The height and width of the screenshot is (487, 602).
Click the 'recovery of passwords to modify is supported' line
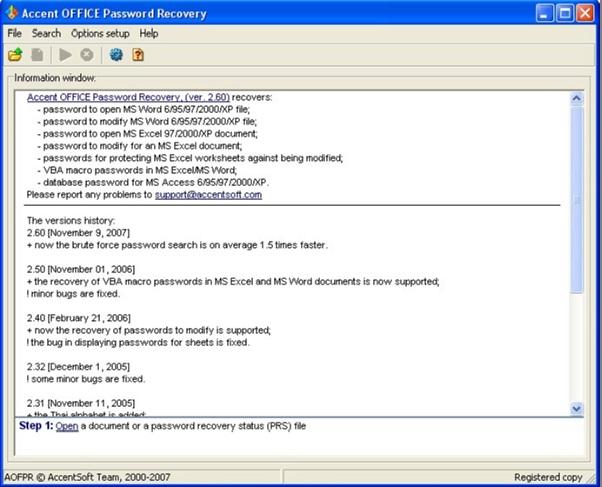pos(149,330)
